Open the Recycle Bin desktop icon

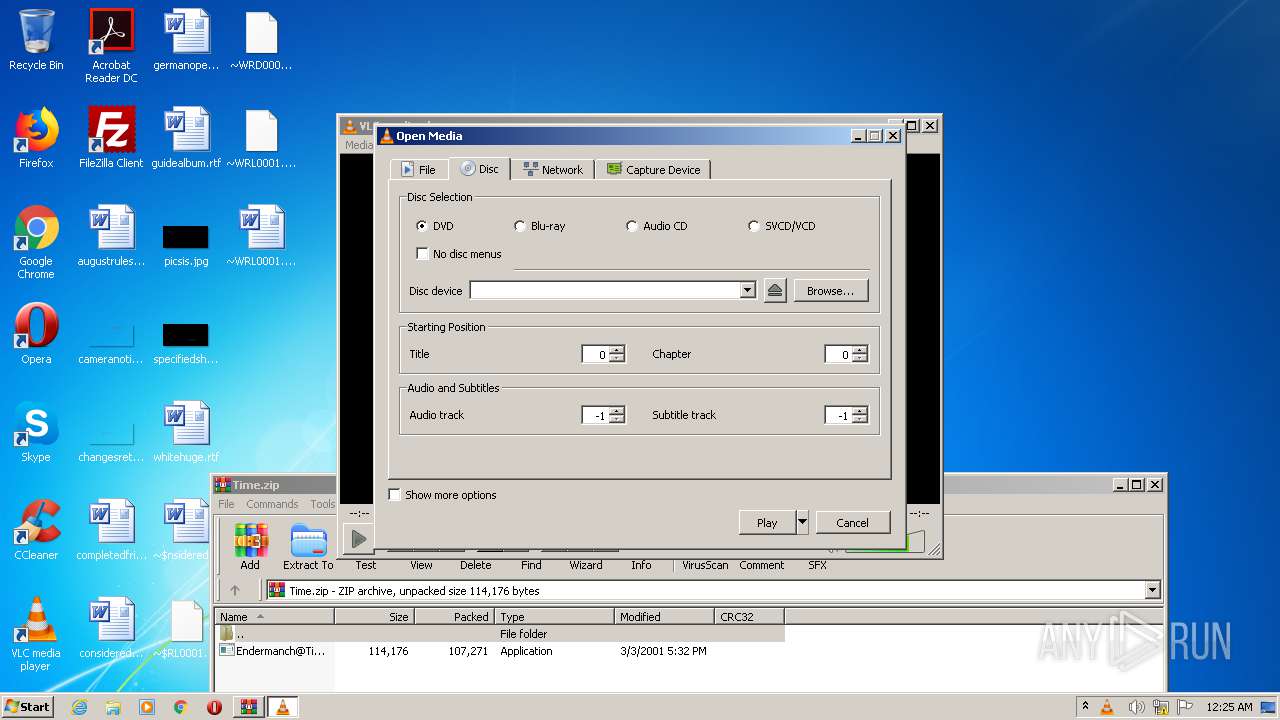click(x=36, y=40)
